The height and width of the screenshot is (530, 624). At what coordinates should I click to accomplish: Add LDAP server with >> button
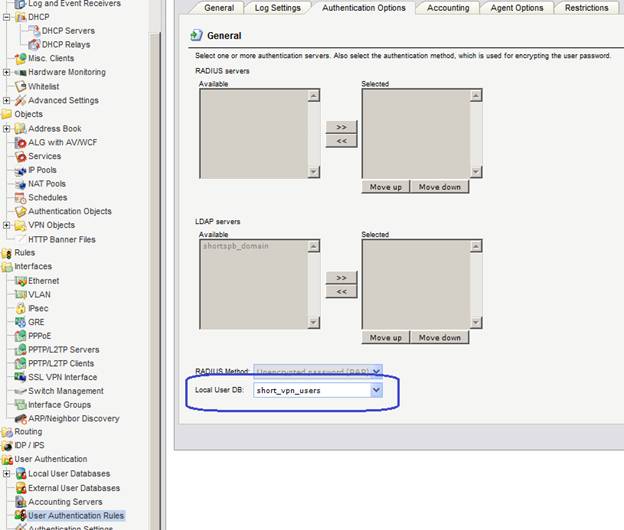[x=341, y=278]
